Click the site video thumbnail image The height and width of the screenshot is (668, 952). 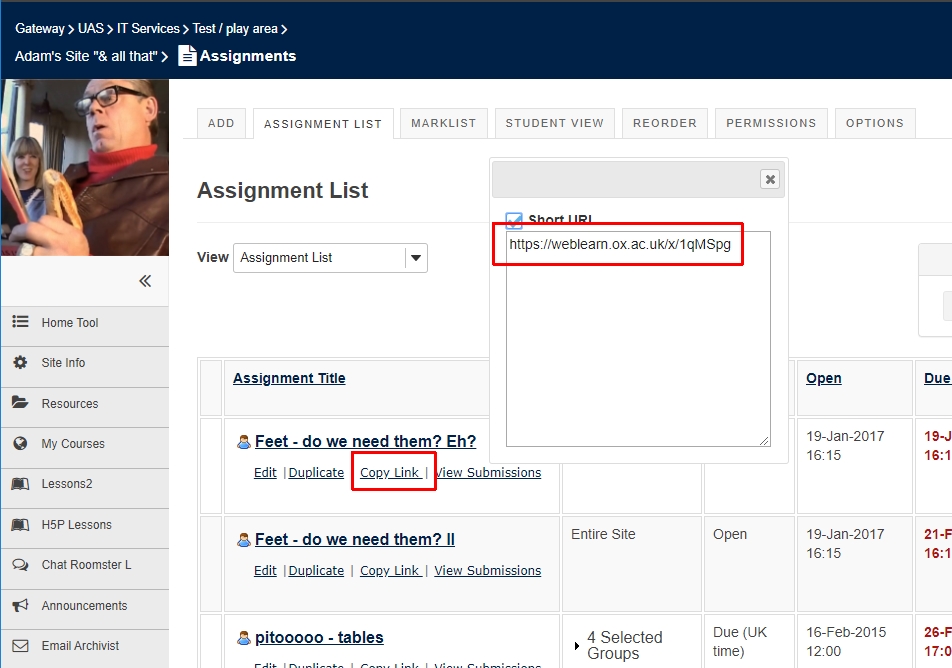(84, 167)
